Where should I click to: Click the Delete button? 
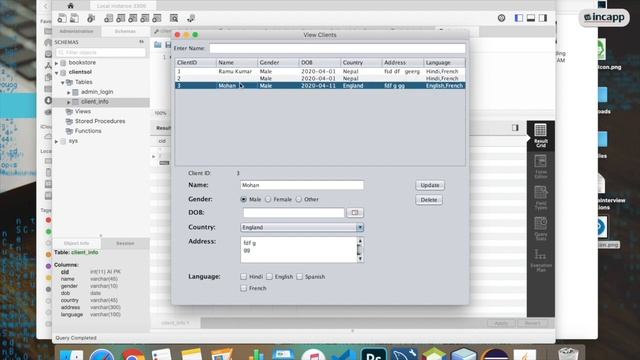pos(429,200)
